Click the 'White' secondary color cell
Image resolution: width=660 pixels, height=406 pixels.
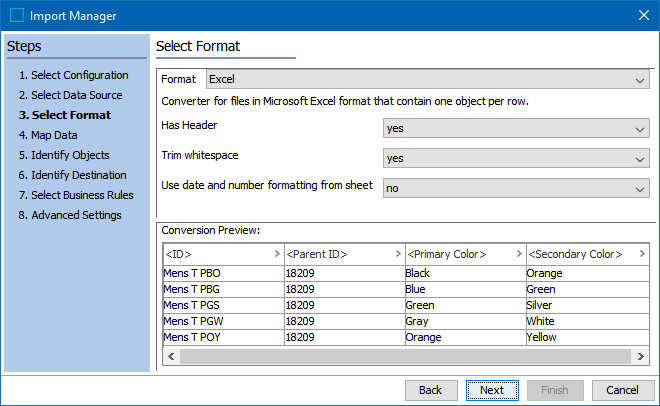pyautogui.click(x=588, y=321)
